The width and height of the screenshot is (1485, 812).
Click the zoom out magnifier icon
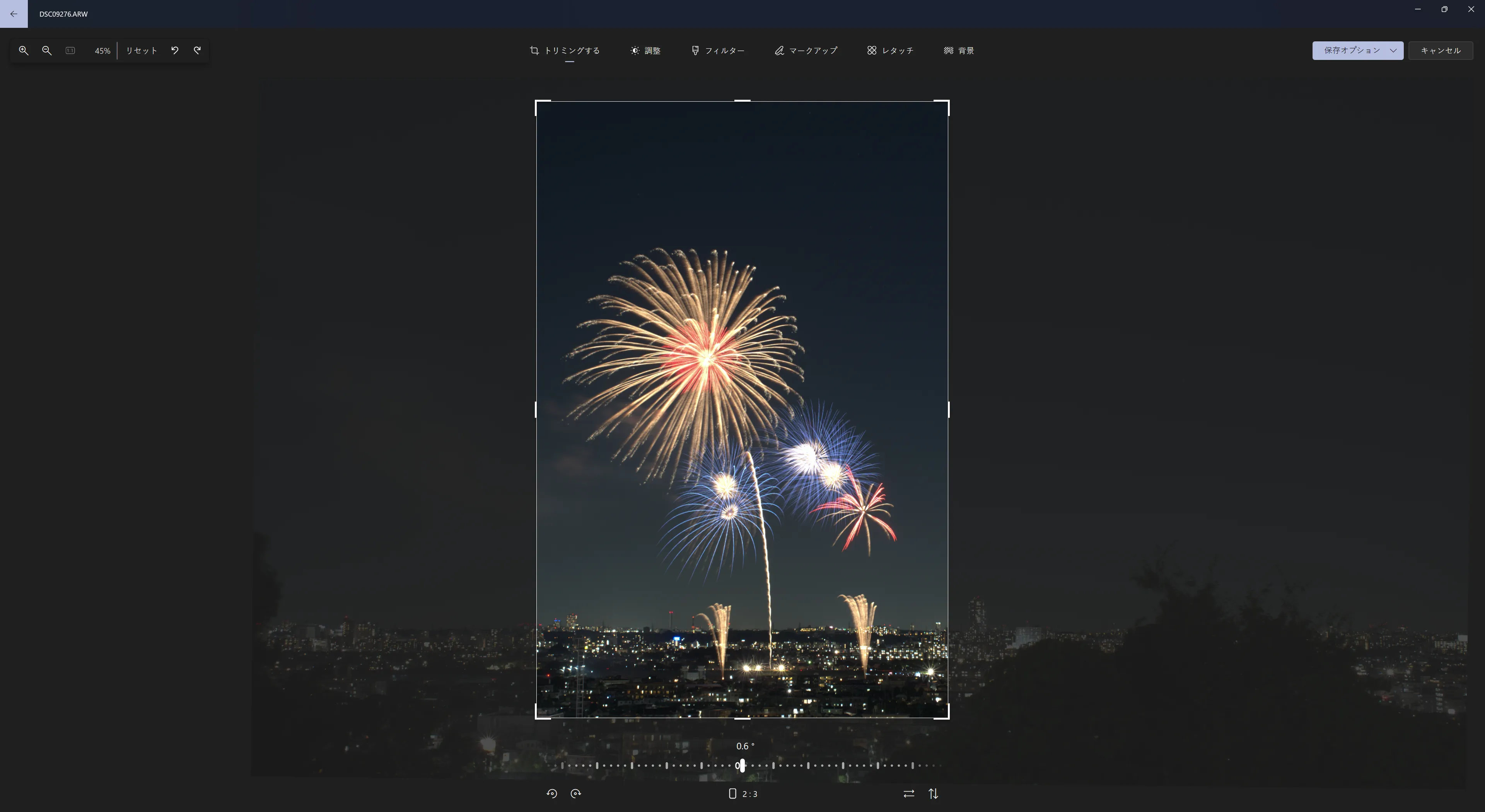pyautogui.click(x=47, y=51)
